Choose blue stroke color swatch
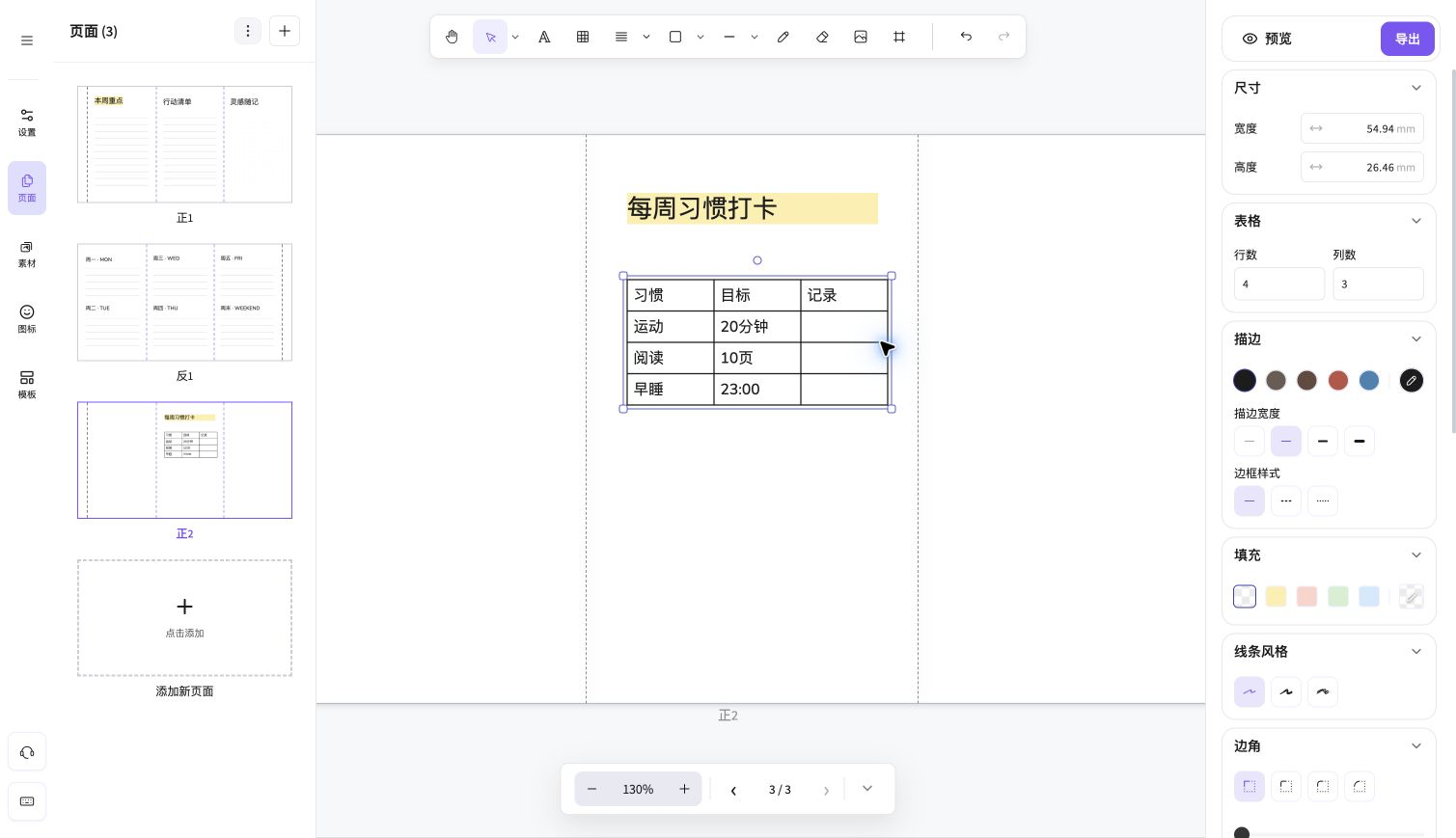 pyautogui.click(x=1369, y=380)
